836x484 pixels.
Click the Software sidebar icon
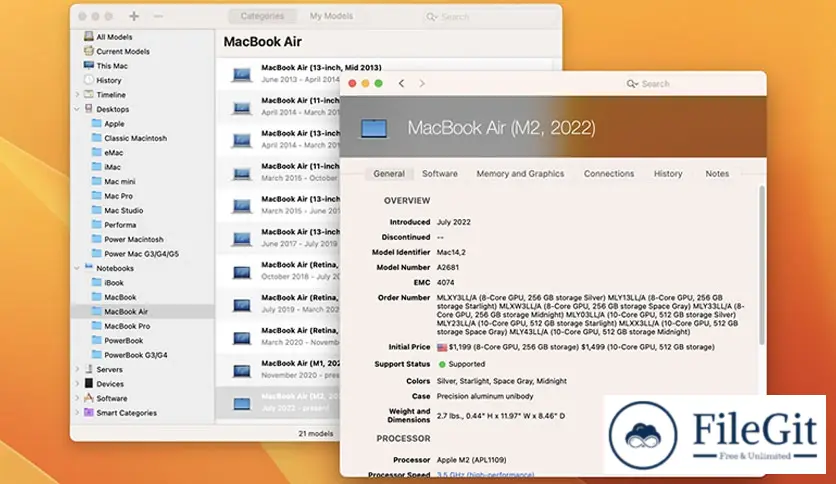(89, 398)
